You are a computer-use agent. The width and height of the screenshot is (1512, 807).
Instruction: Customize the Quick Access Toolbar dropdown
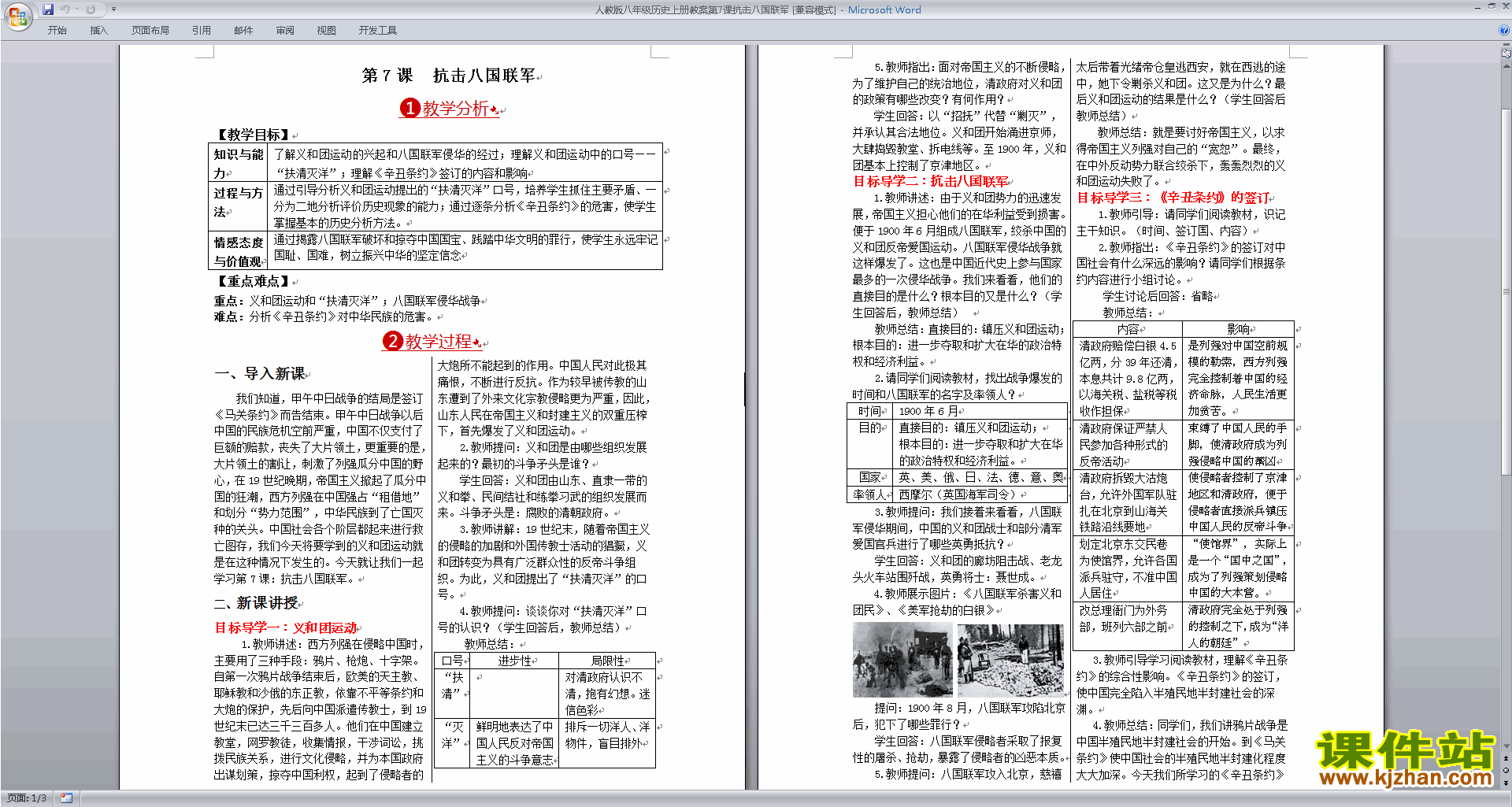(x=113, y=9)
